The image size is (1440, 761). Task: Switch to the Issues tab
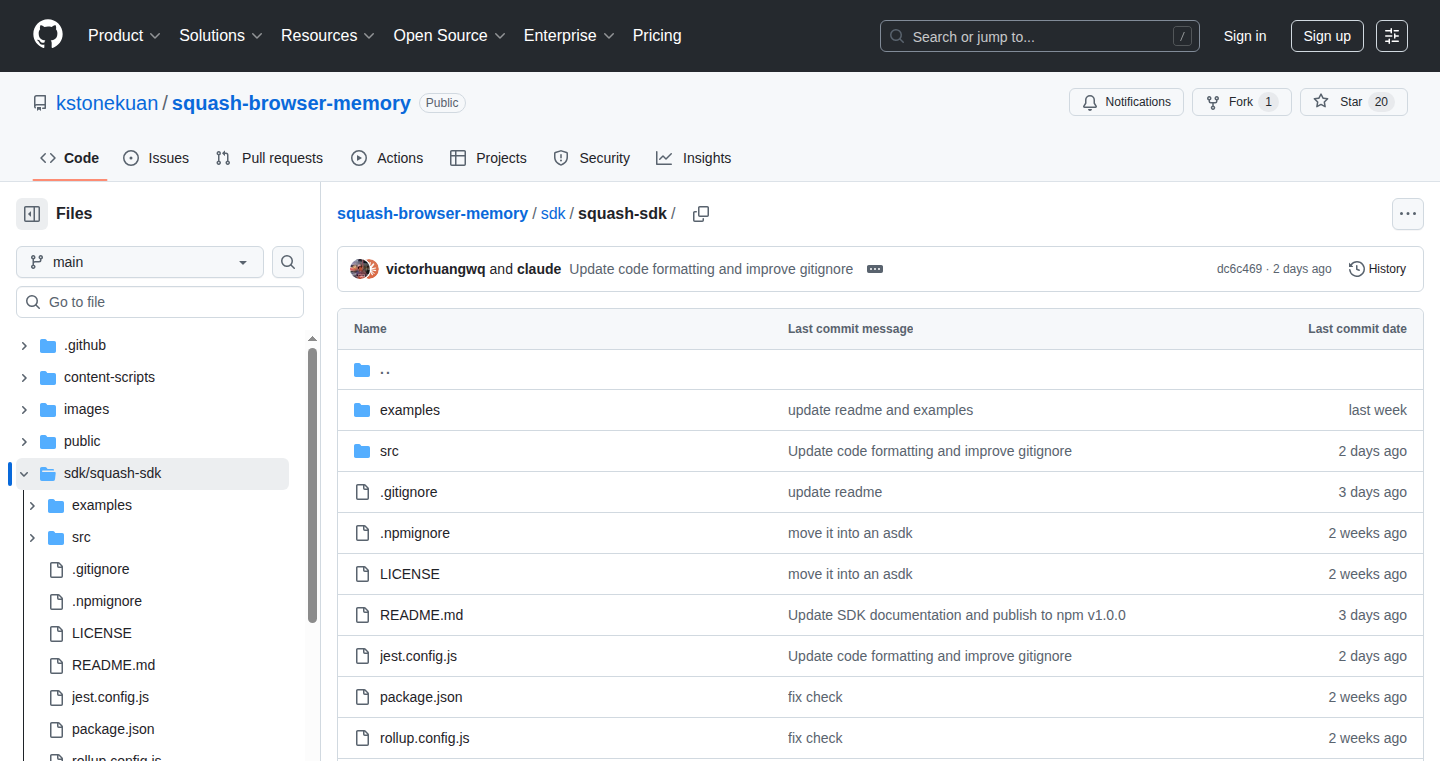point(156,158)
